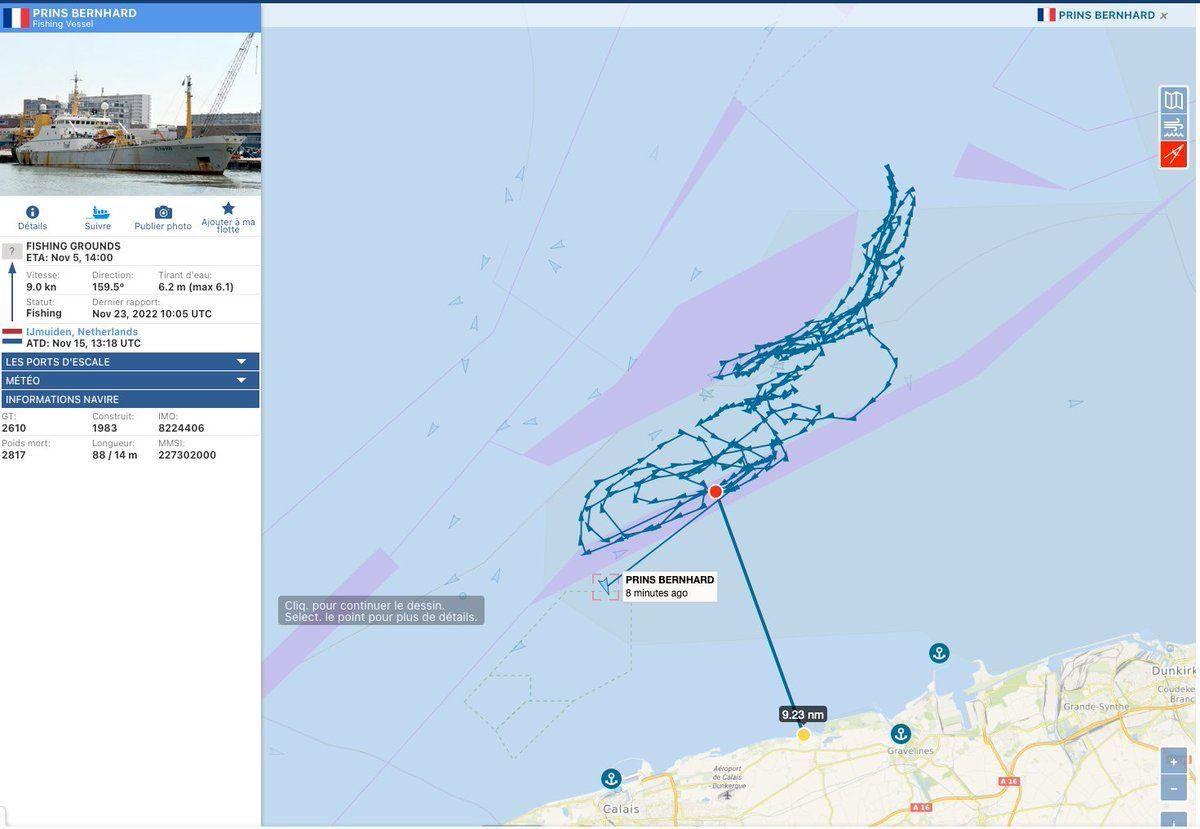The image size is (1200, 829).
Task: Select the red measurement start point
Action: [x=716, y=492]
